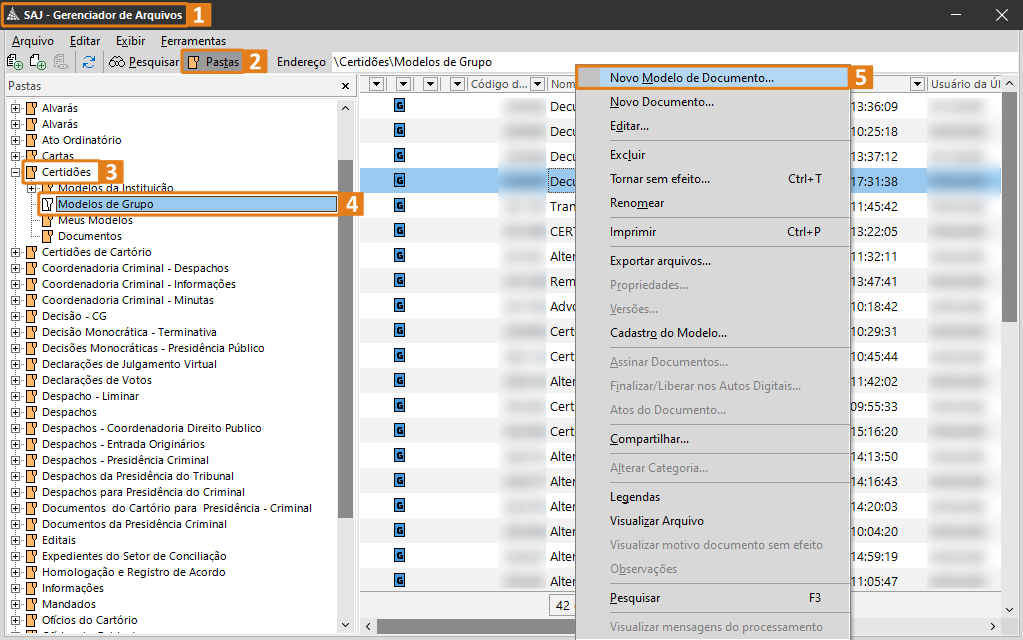Select Declarações de Votos folder

point(97,380)
